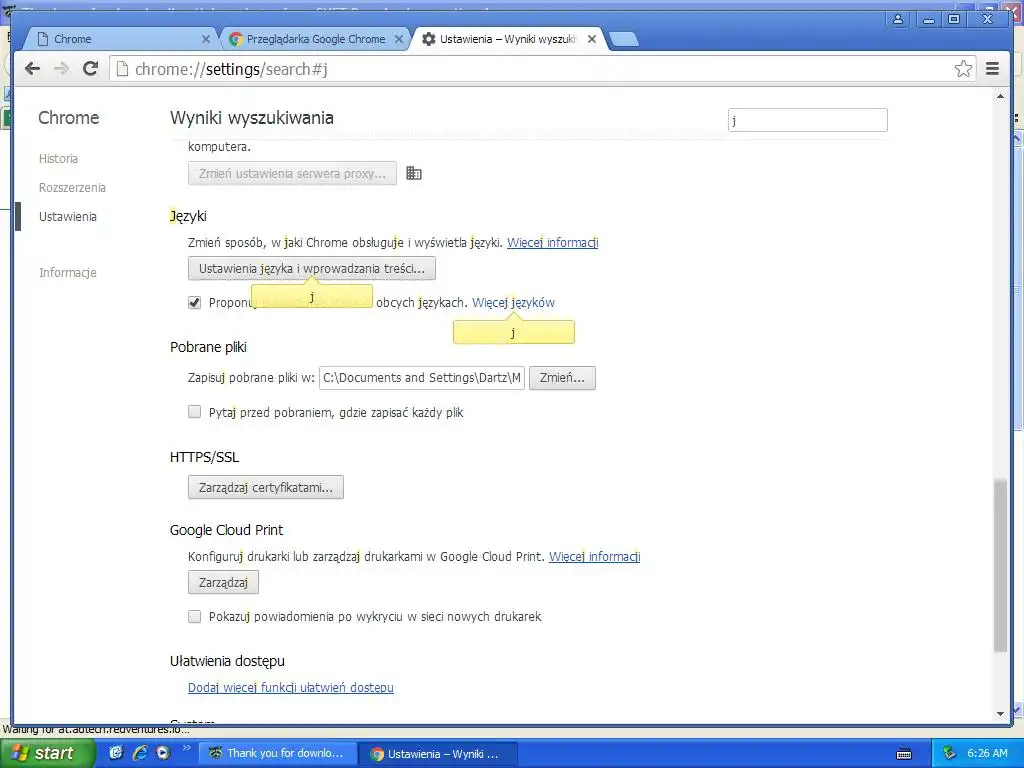The height and width of the screenshot is (768, 1024).
Task: Click the user profile icon in title bar
Action: coord(899,19)
